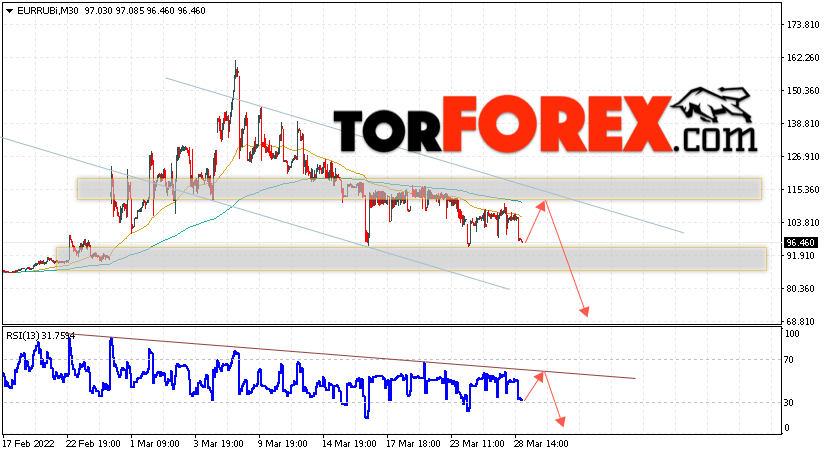Select price scale value 91.910
Viewport: 827px width, 455px height.
pyautogui.click(x=800, y=256)
